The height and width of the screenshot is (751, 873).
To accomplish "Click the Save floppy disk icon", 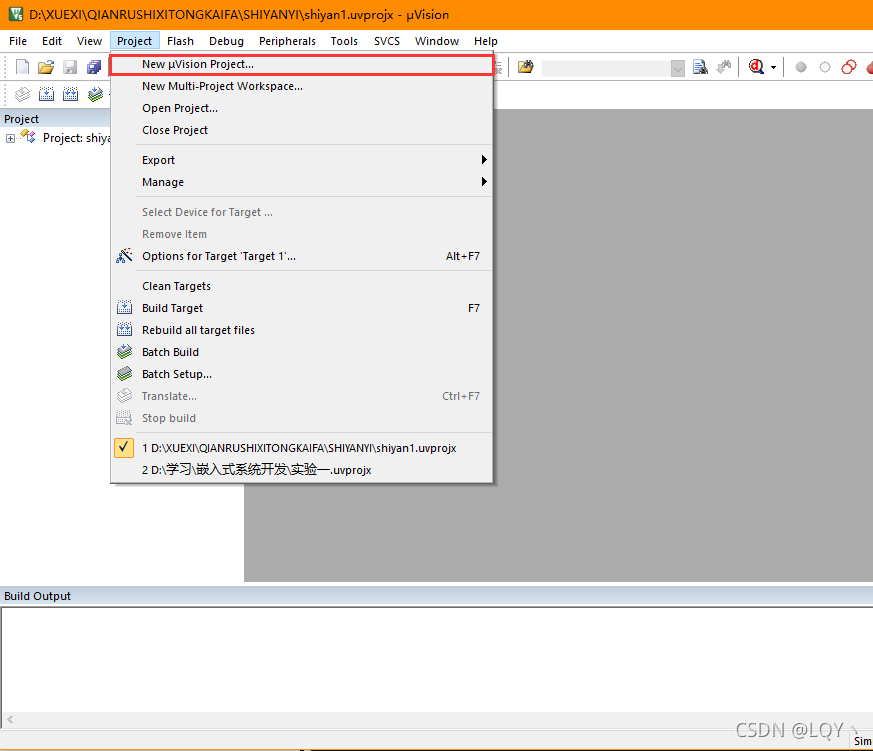I will coord(70,67).
